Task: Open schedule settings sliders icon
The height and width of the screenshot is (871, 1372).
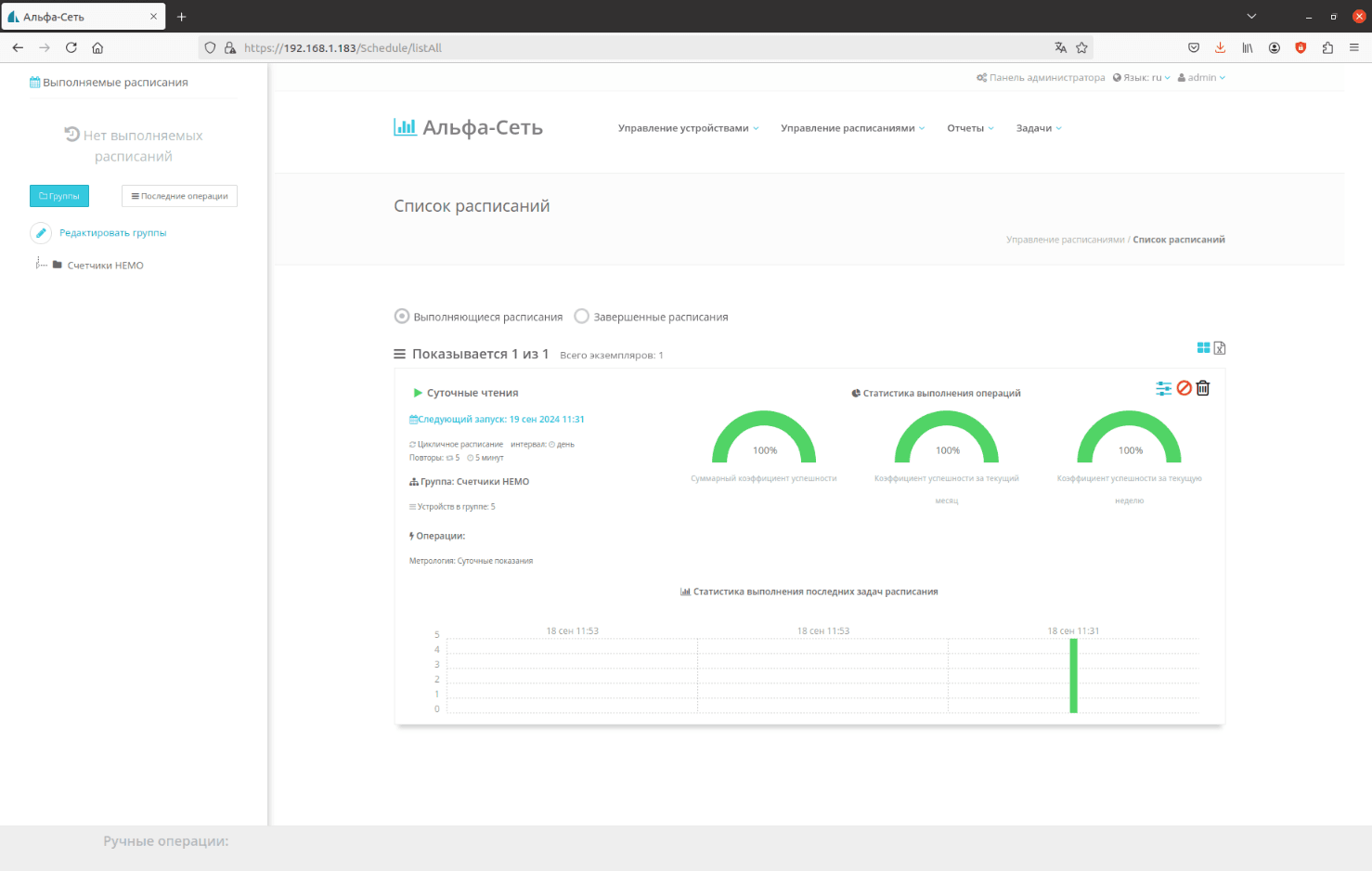Action: click(x=1163, y=388)
